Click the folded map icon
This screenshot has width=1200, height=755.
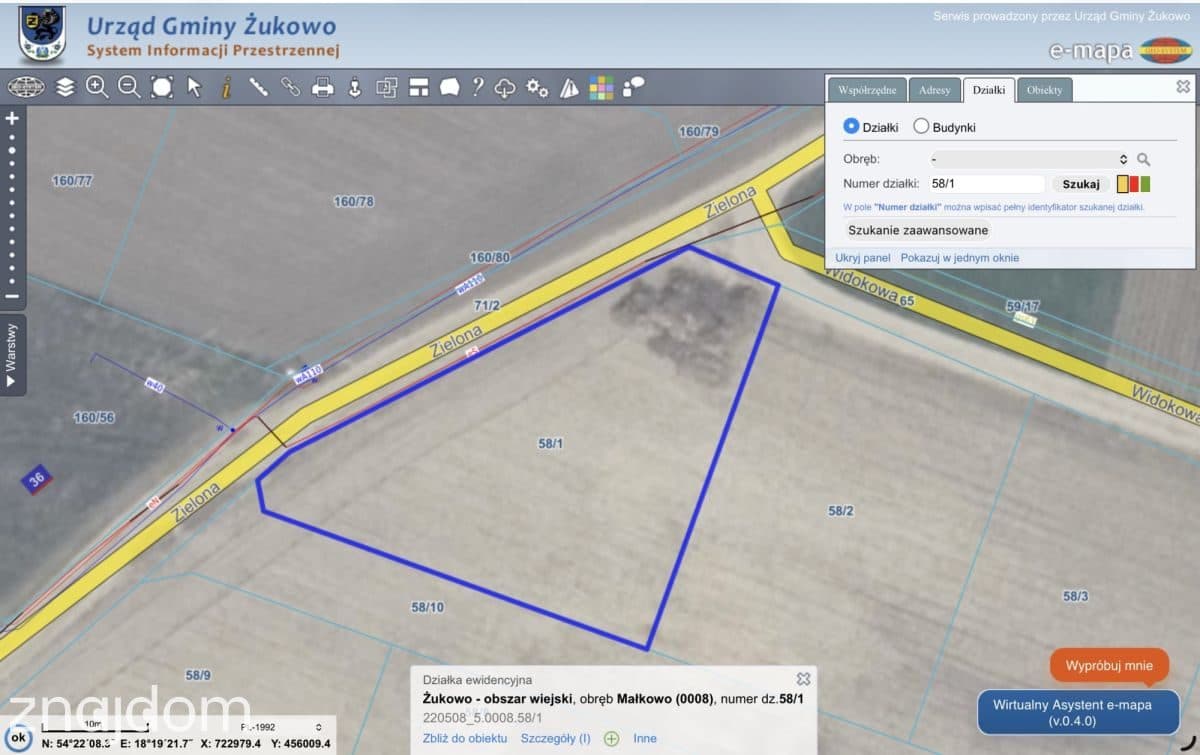point(569,87)
